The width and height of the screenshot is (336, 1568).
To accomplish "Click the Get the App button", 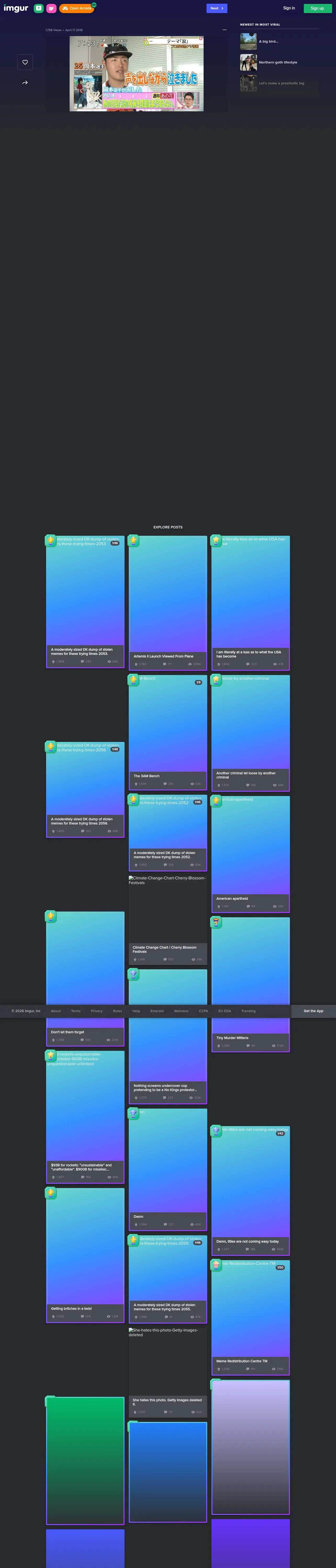I will (313, 1011).
